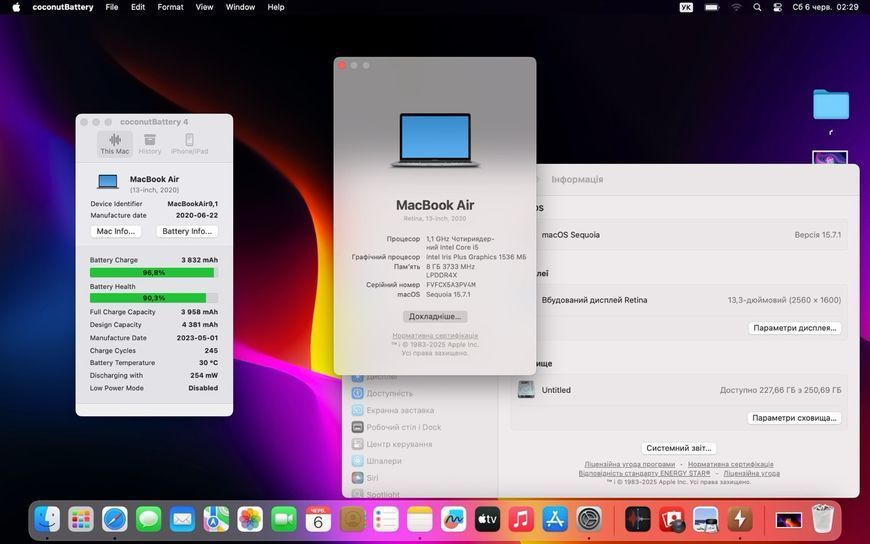Open the Help menu
The image size is (870, 544).
(x=276, y=7)
